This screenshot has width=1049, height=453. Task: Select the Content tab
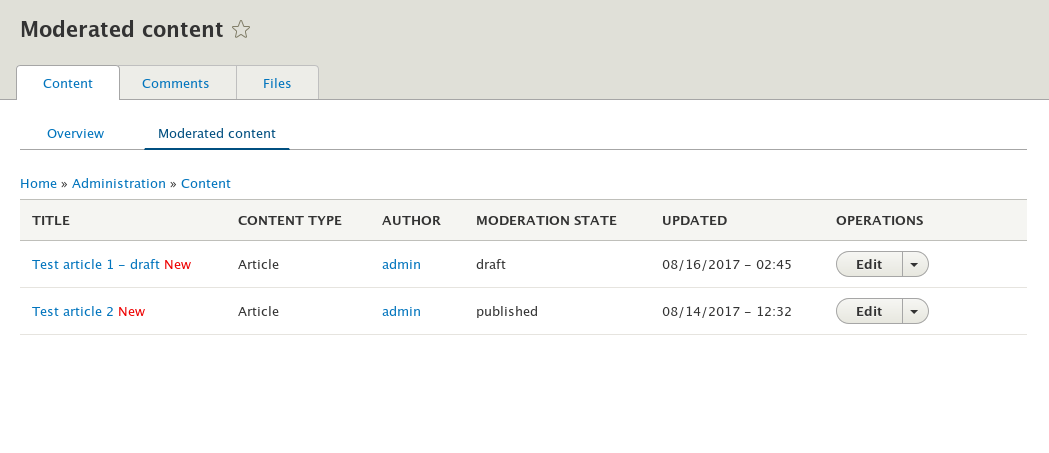tap(68, 83)
